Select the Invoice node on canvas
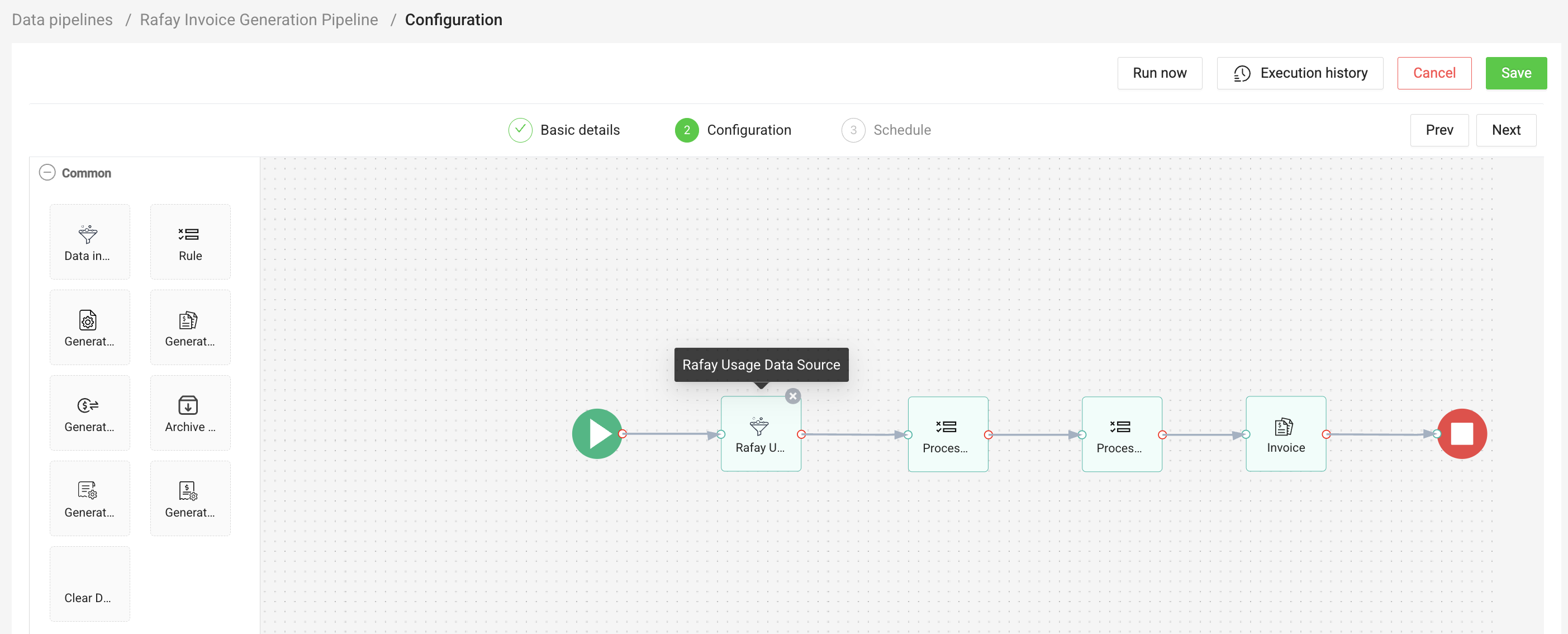The height and width of the screenshot is (634, 1568). click(x=1285, y=434)
